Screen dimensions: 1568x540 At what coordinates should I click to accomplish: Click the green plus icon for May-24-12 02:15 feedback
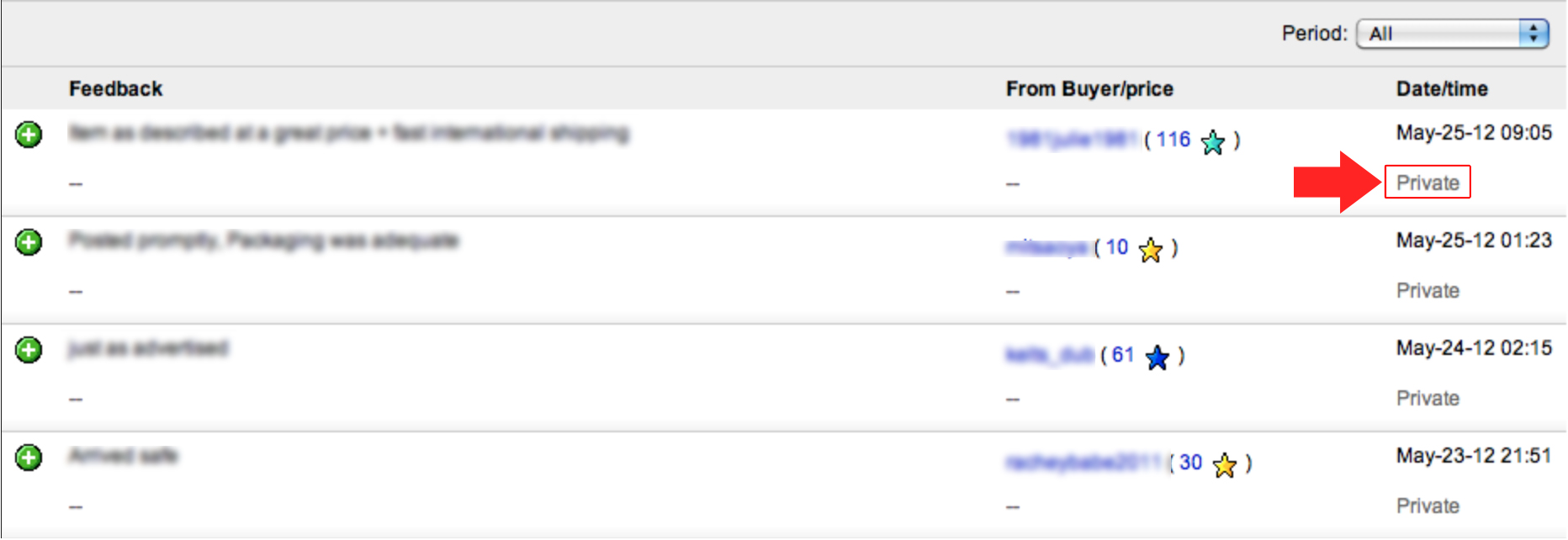tap(29, 350)
